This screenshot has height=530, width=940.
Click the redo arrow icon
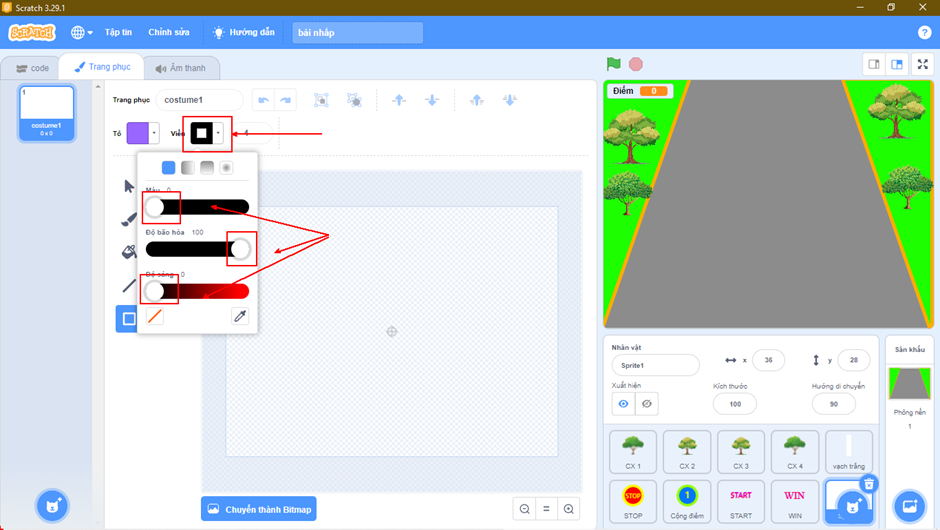tap(285, 100)
